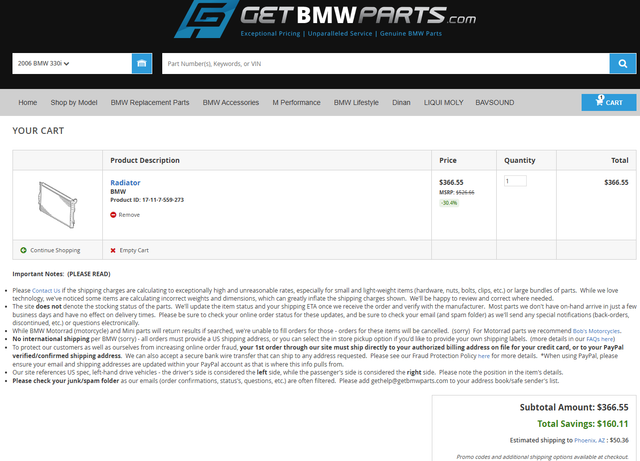Click the blue CART button
Viewport: 640px width, 461px height.
pyautogui.click(x=609, y=102)
